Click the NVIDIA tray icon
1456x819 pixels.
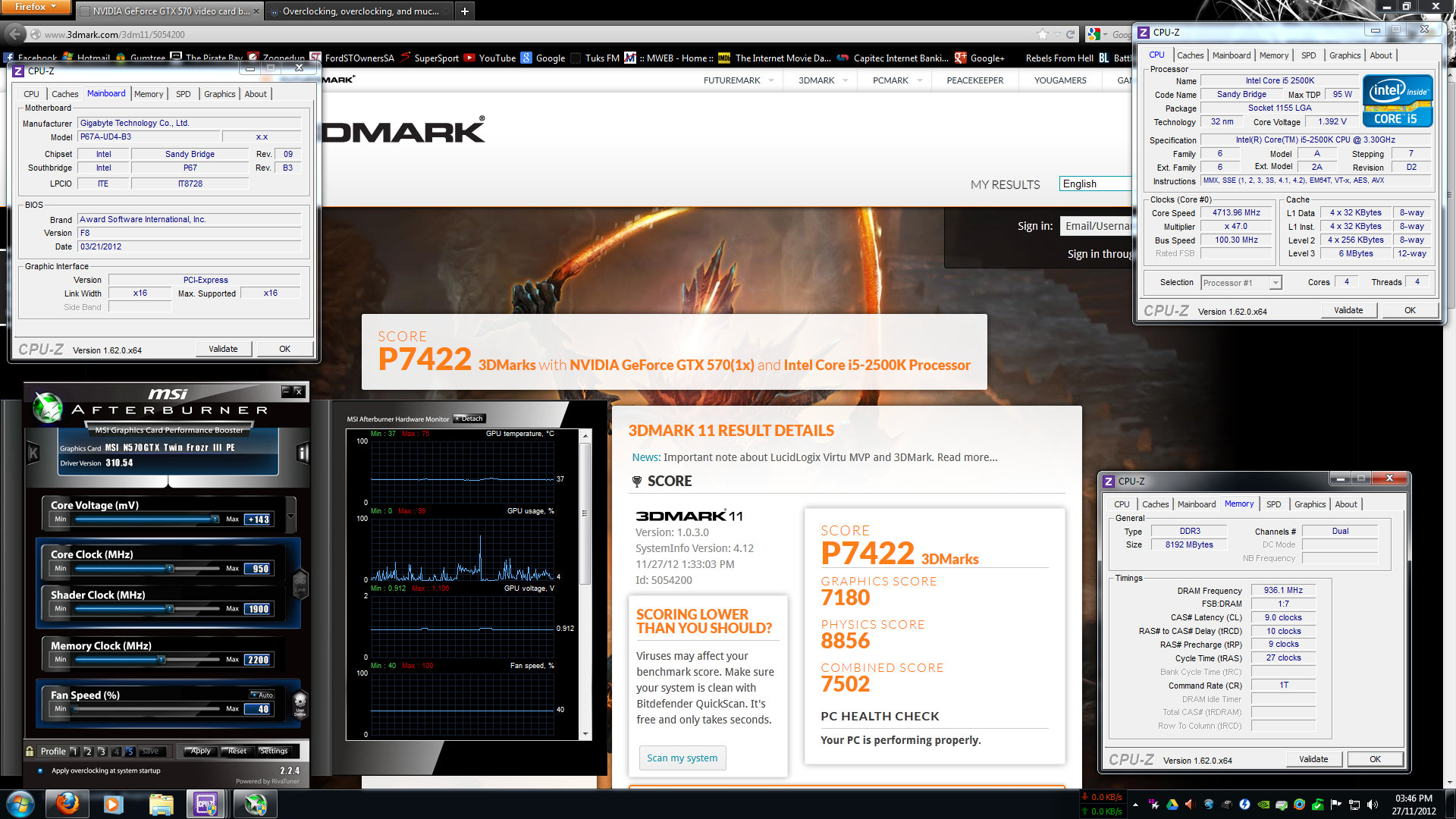click(1263, 805)
